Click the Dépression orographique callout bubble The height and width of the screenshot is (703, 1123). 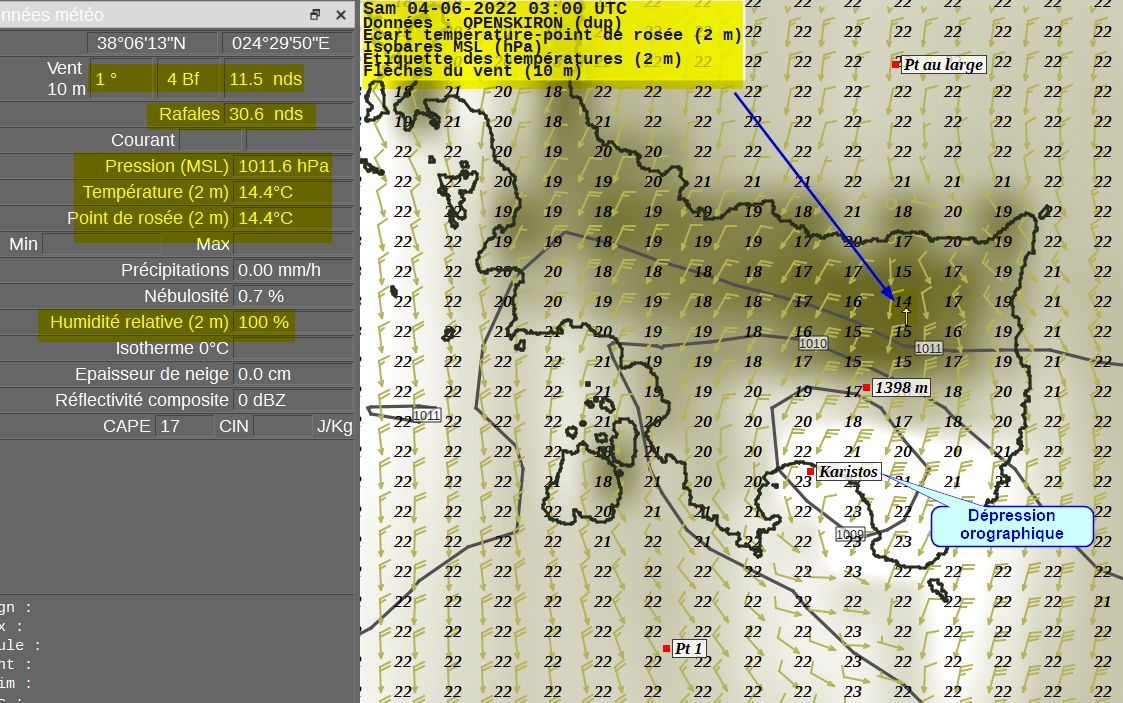1011,525
